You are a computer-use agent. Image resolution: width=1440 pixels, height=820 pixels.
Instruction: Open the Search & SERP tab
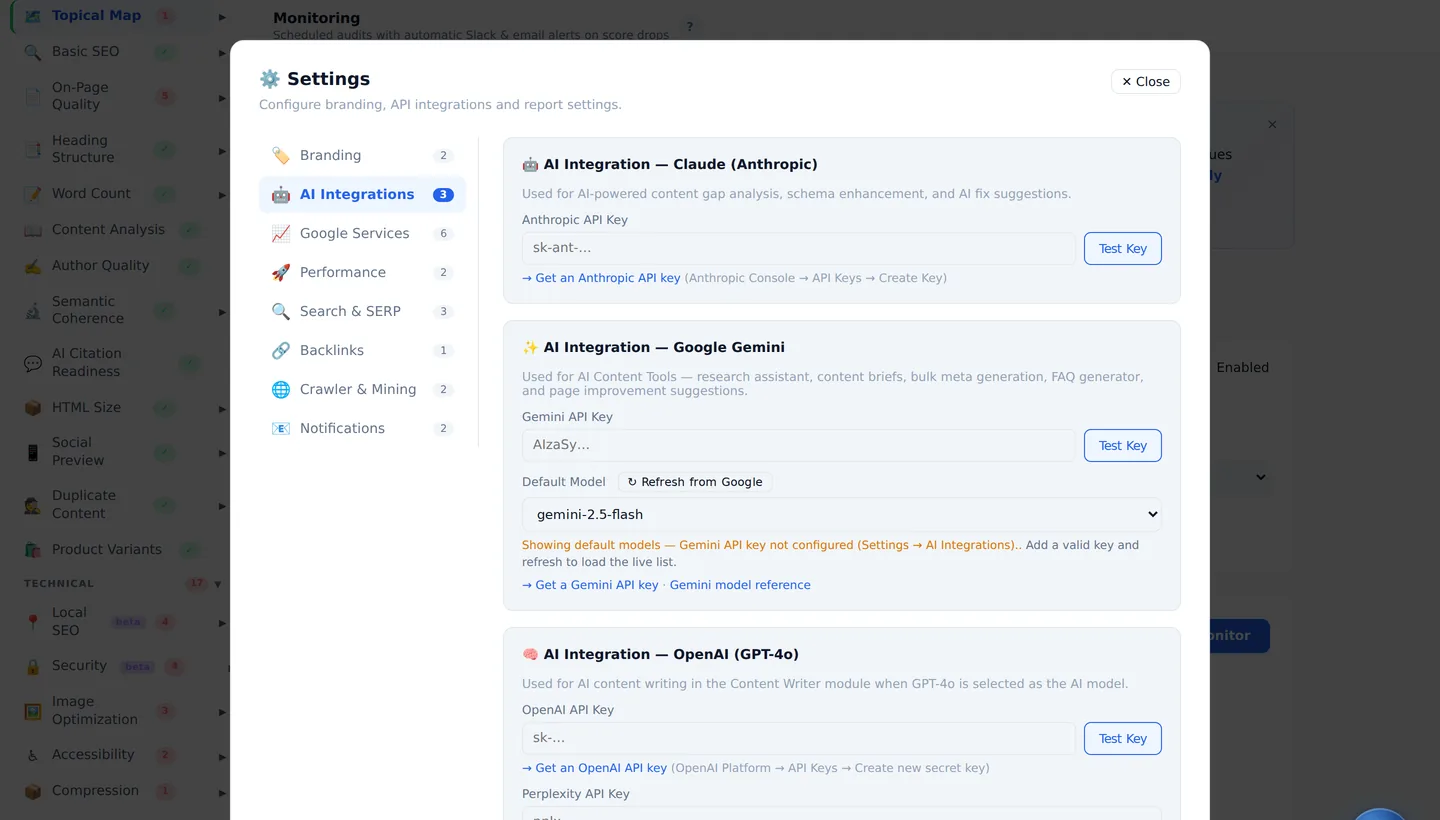click(362, 311)
